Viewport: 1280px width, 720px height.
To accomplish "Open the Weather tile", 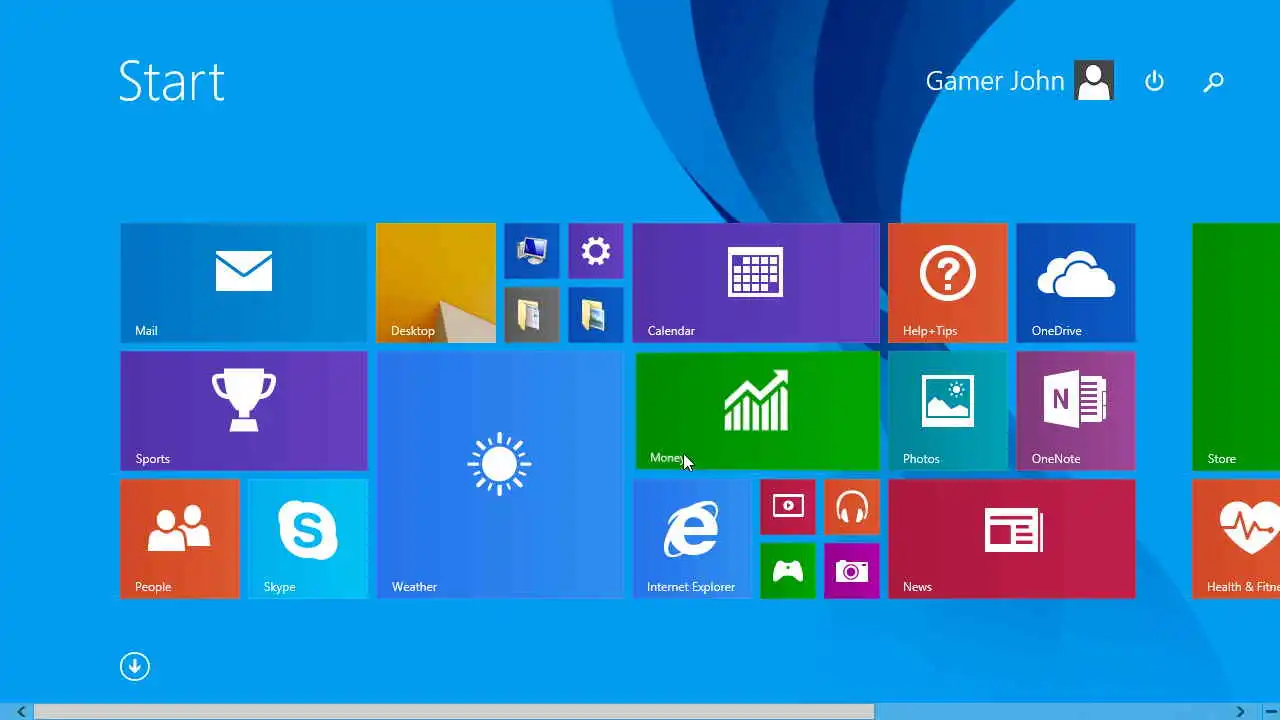I will [500, 475].
